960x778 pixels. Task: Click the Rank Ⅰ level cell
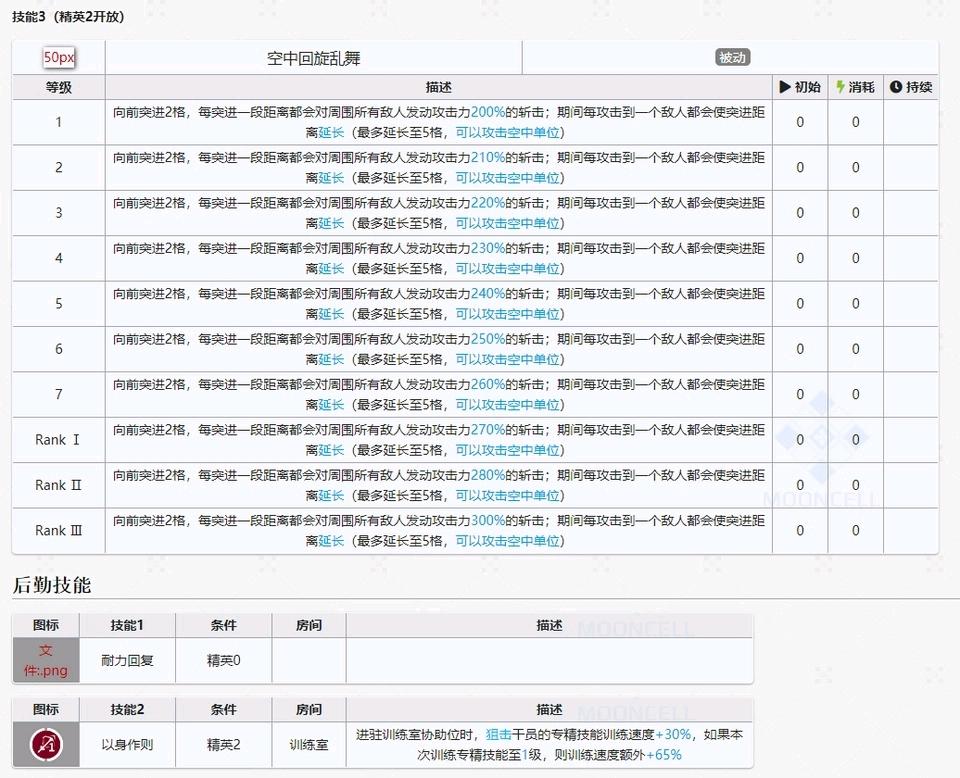[x=59, y=440]
